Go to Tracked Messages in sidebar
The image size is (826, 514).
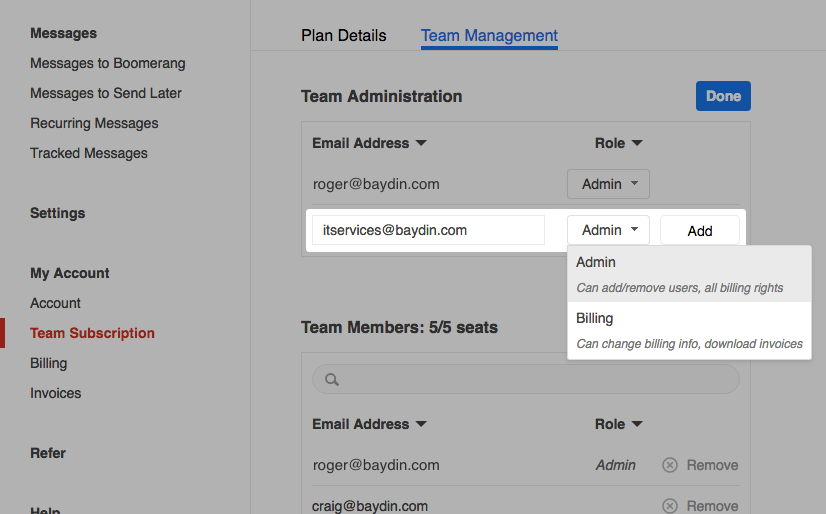coord(89,153)
